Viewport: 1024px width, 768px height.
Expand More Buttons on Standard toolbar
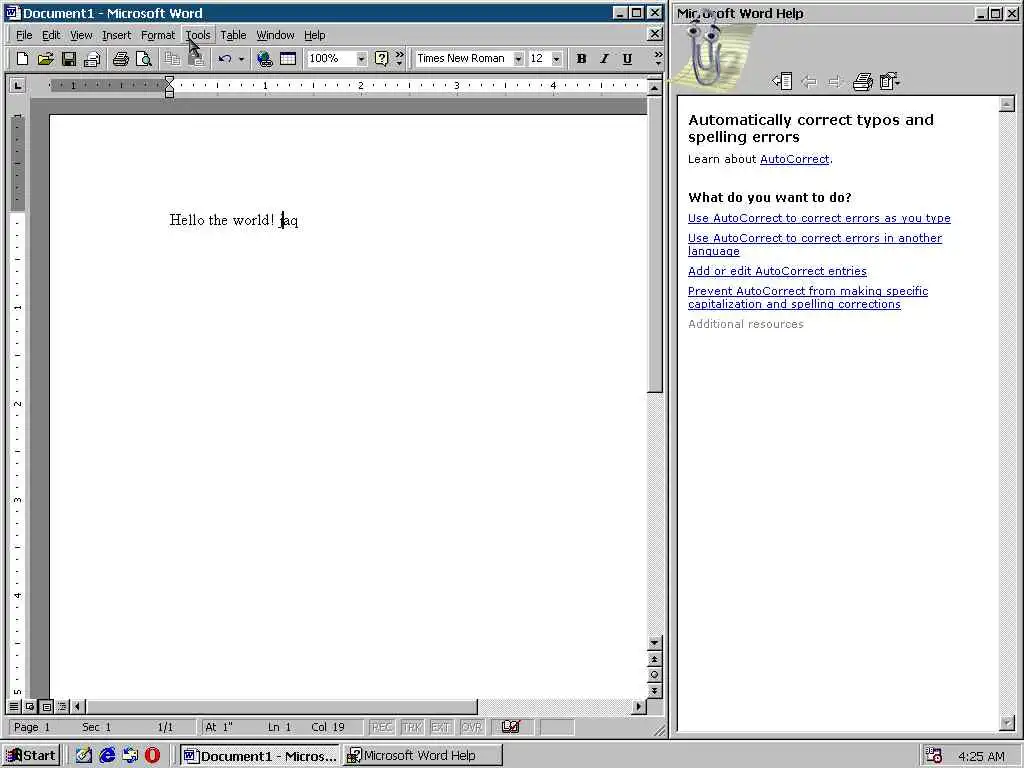tap(400, 59)
